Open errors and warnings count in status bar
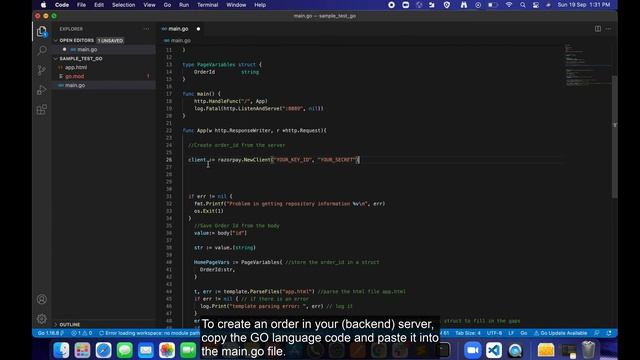Screen dimensions: 640x360 point(82,333)
